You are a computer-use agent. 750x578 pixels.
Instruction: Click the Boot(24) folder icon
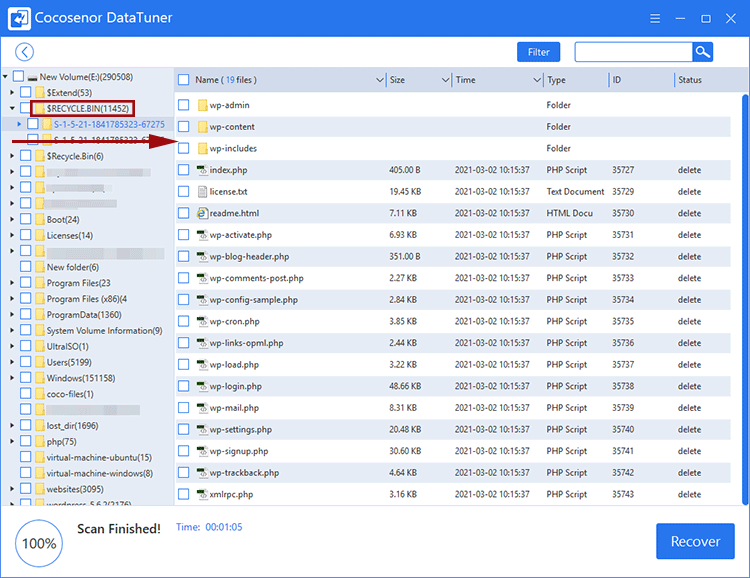pos(40,219)
